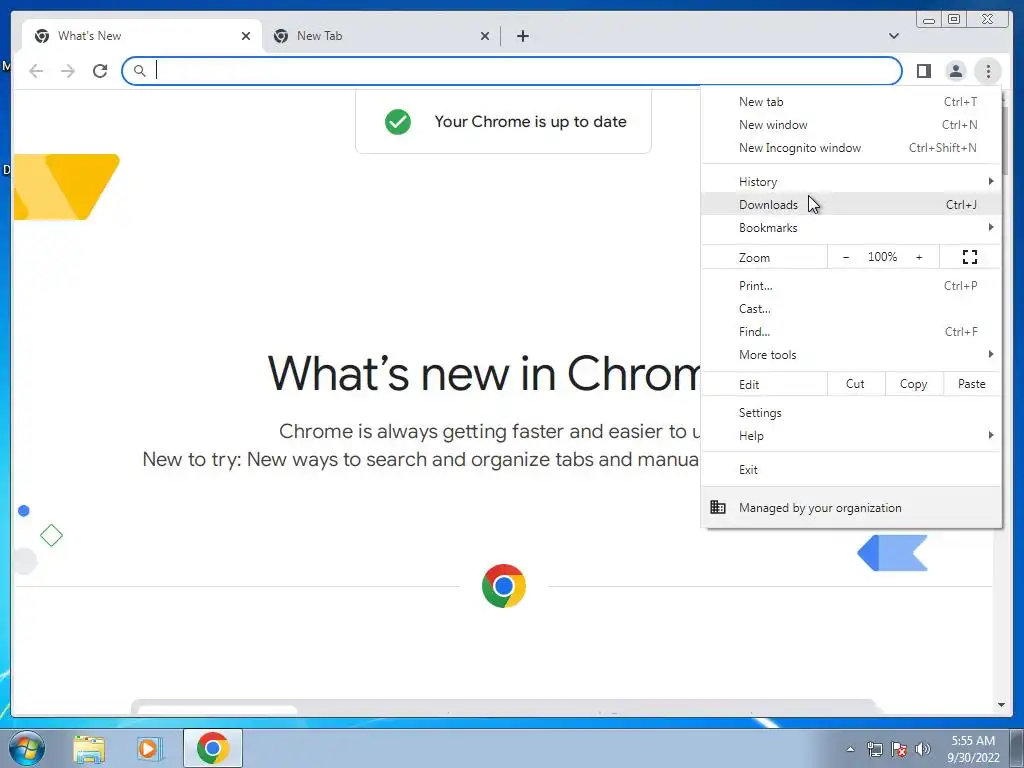Expand the Bookmarks submenu
The height and width of the screenshot is (768, 1024).
(x=851, y=228)
